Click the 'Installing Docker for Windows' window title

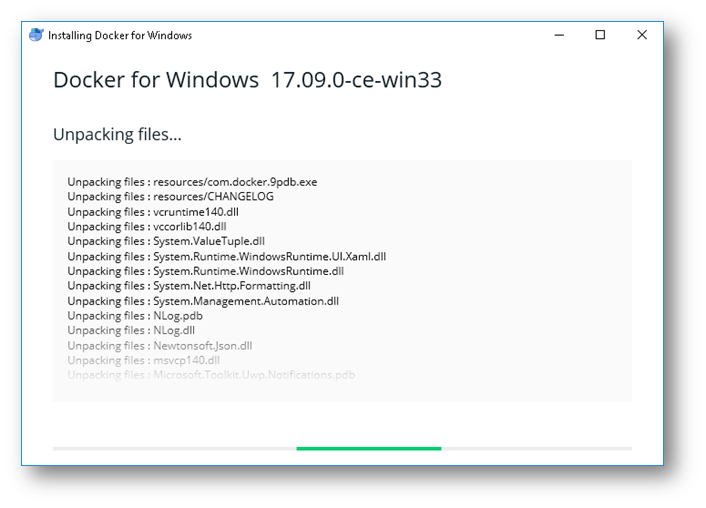tap(120, 35)
